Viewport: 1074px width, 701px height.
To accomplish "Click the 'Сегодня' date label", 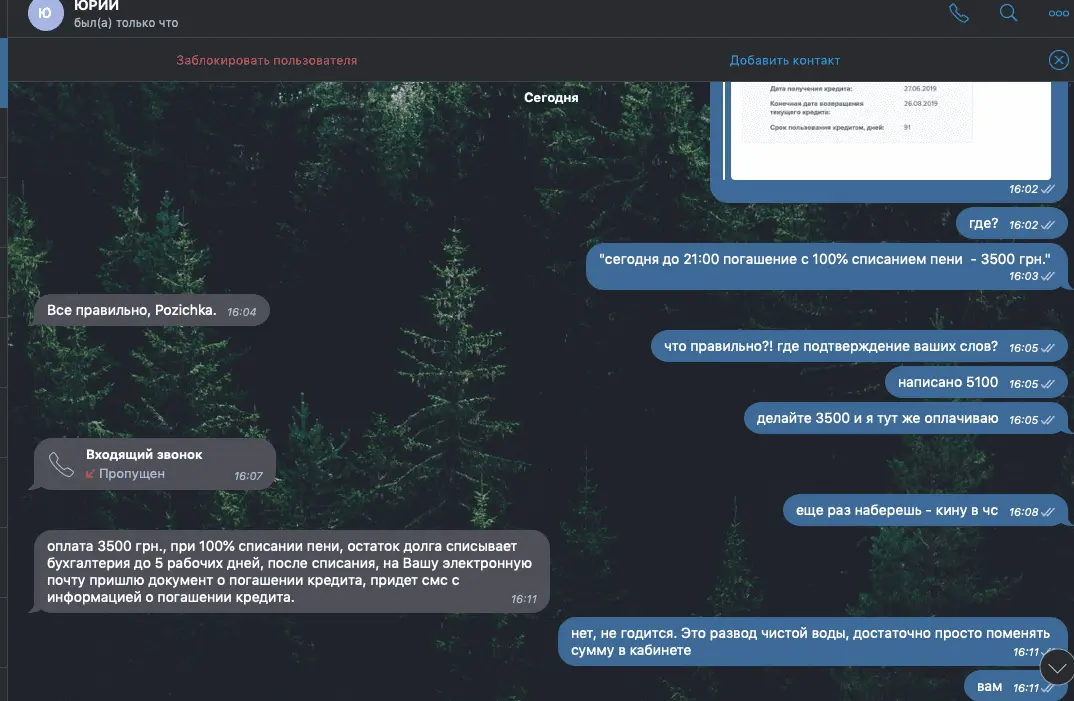I will pyautogui.click(x=551, y=97).
